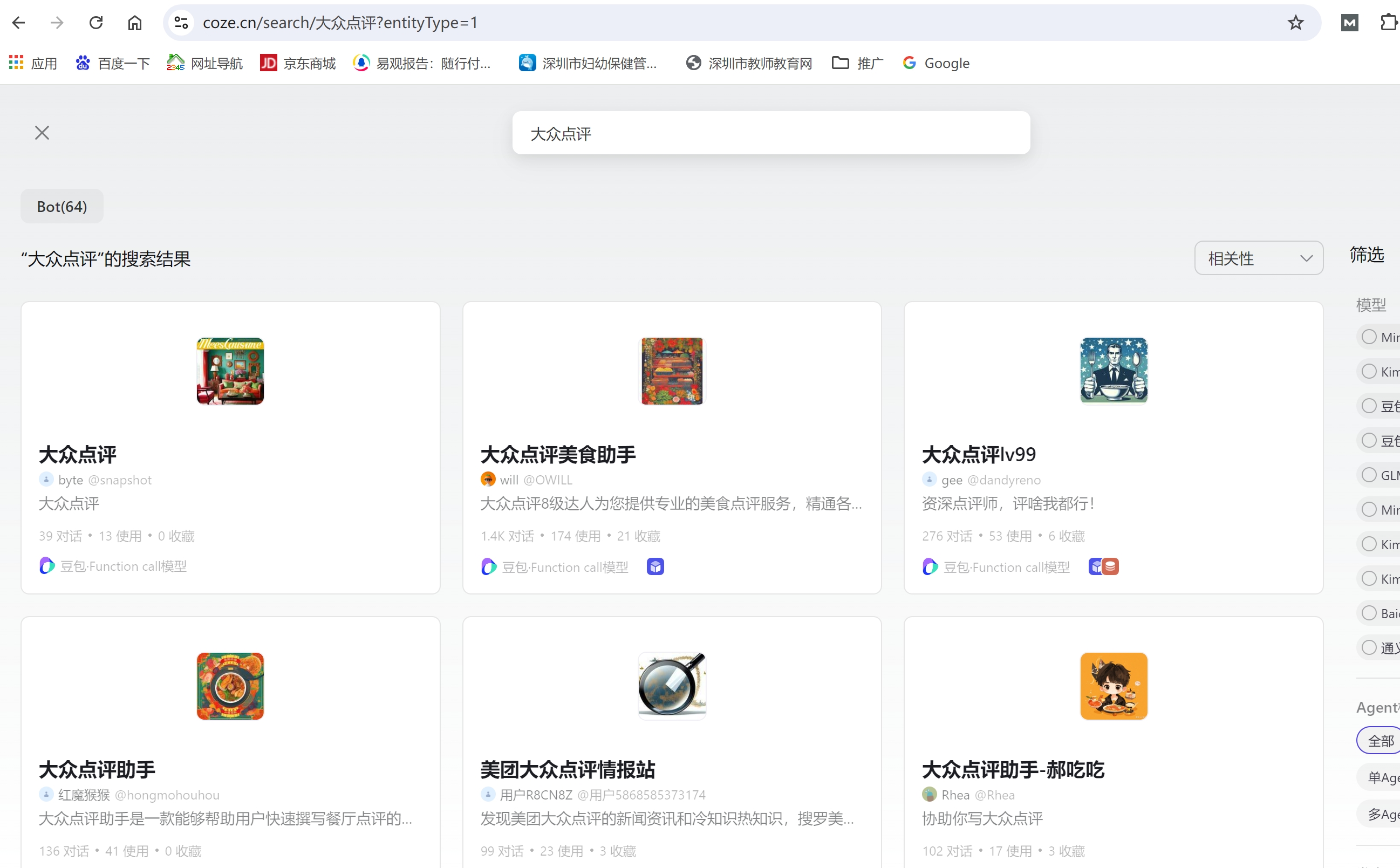The image size is (1400, 868).
Task: Click the 豆包 model icon on 大众点评 card
Action: pos(47,566)
